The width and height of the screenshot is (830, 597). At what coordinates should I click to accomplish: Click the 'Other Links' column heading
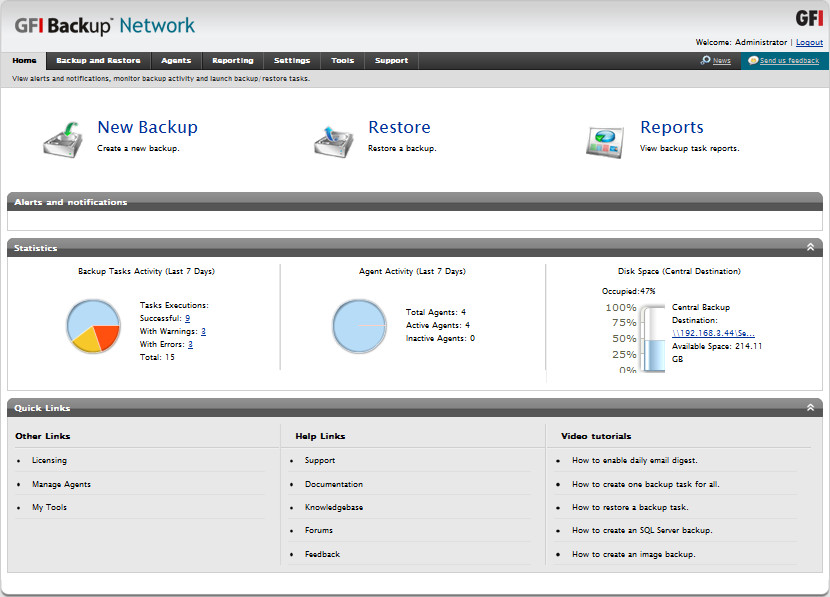pyautogui.click(x=43, y=436)
